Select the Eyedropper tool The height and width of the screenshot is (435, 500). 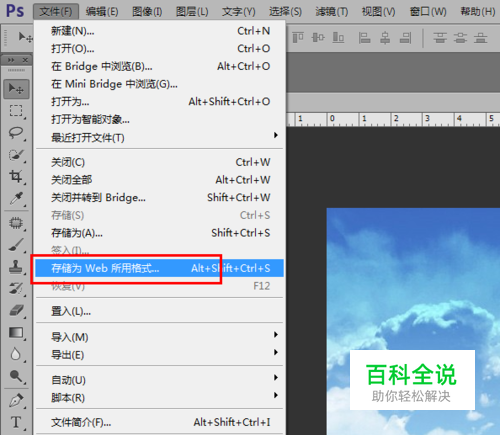[16, 198]
